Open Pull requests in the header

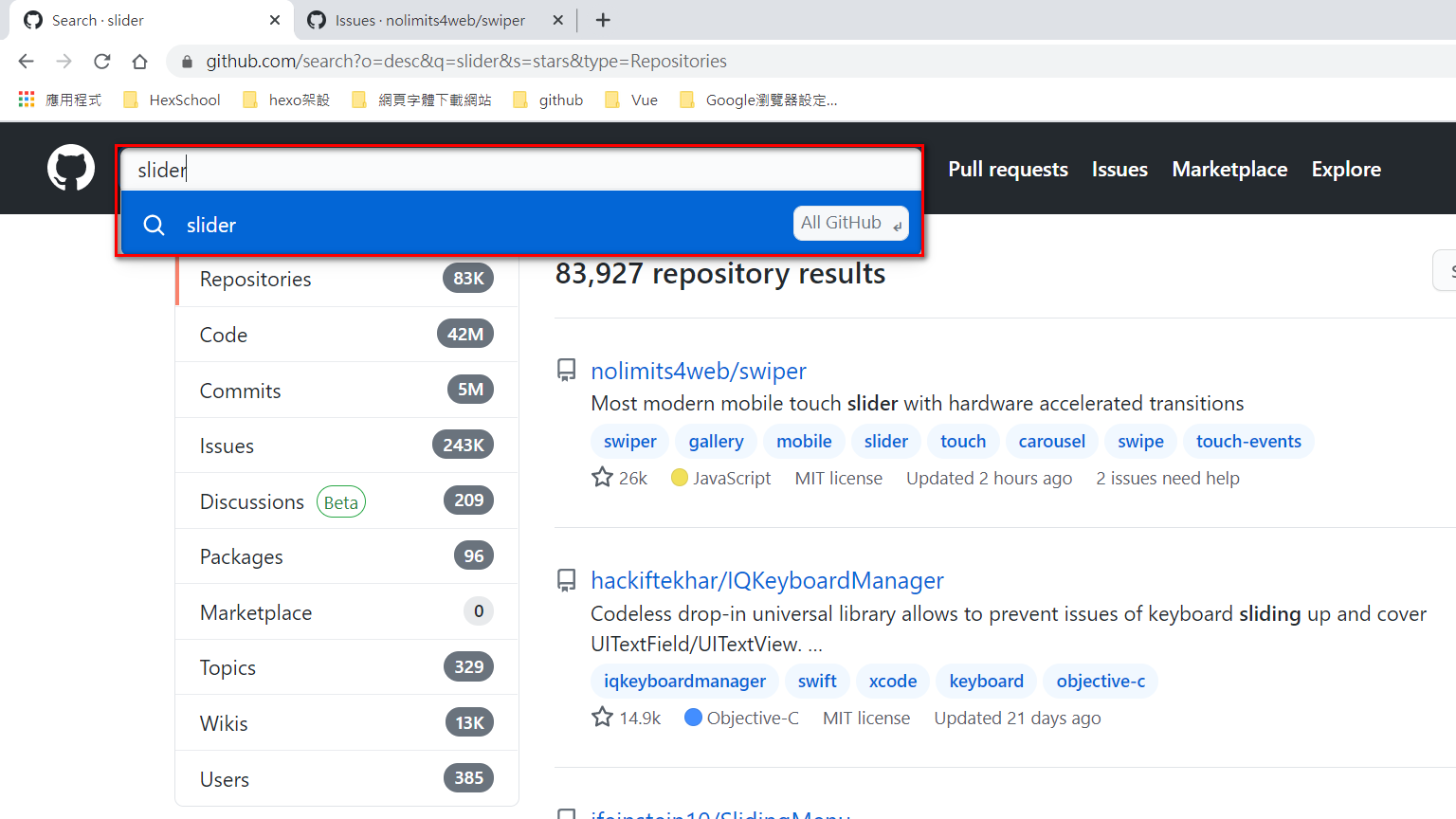coord(1009,169)
